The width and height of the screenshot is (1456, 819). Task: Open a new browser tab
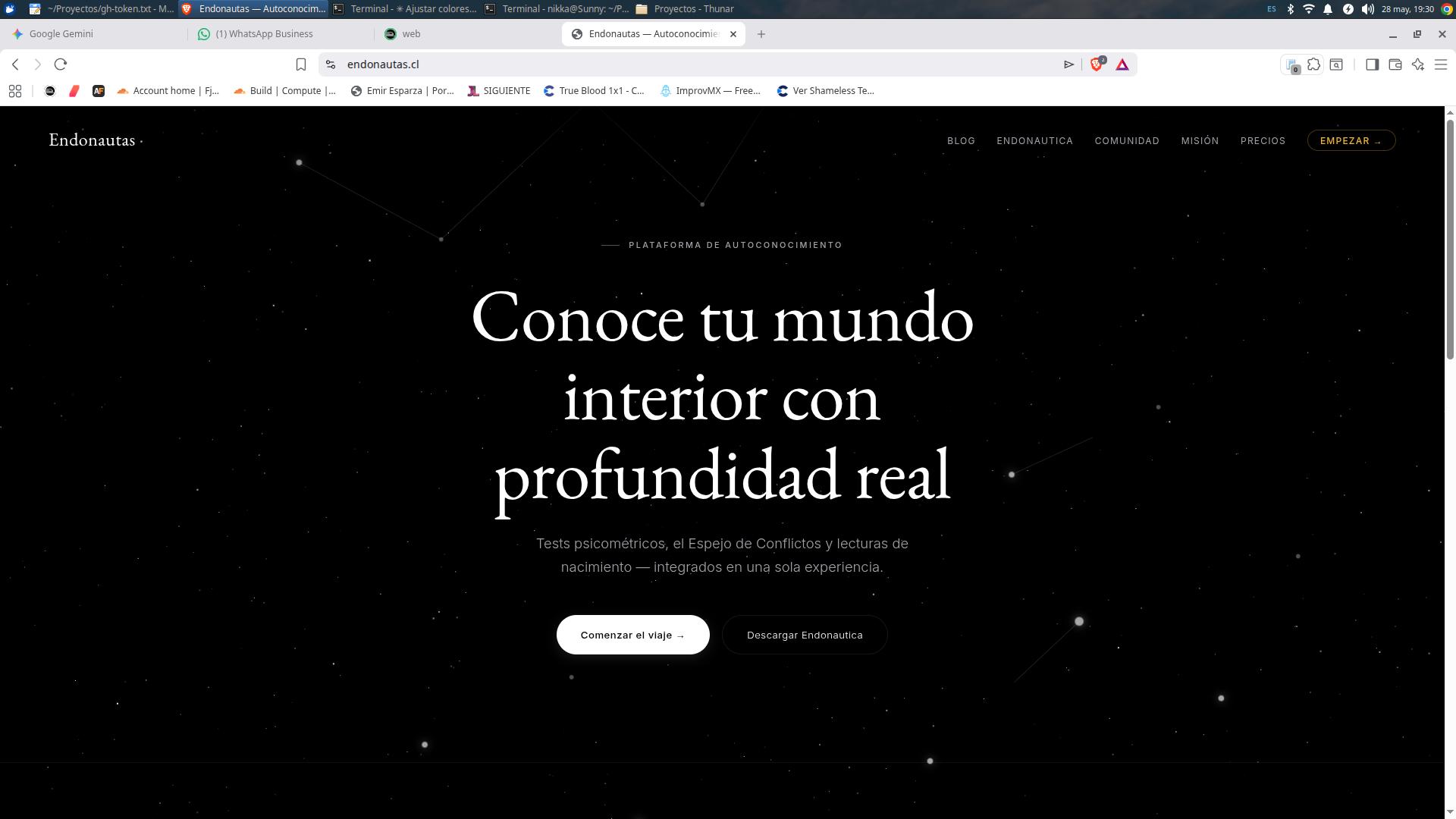(x=761, y=34)
